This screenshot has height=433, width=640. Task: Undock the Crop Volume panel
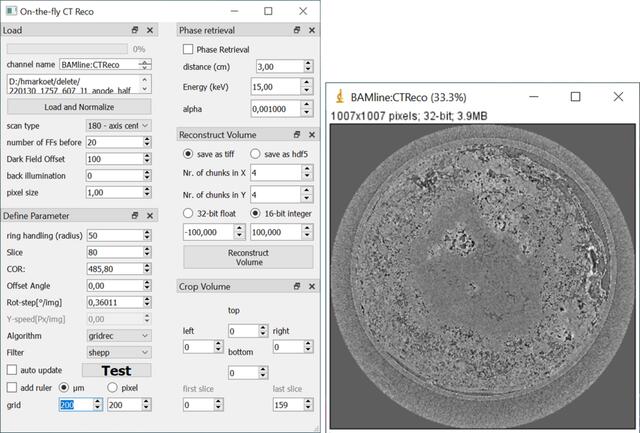pyautogui.click(x=297, y=286)
